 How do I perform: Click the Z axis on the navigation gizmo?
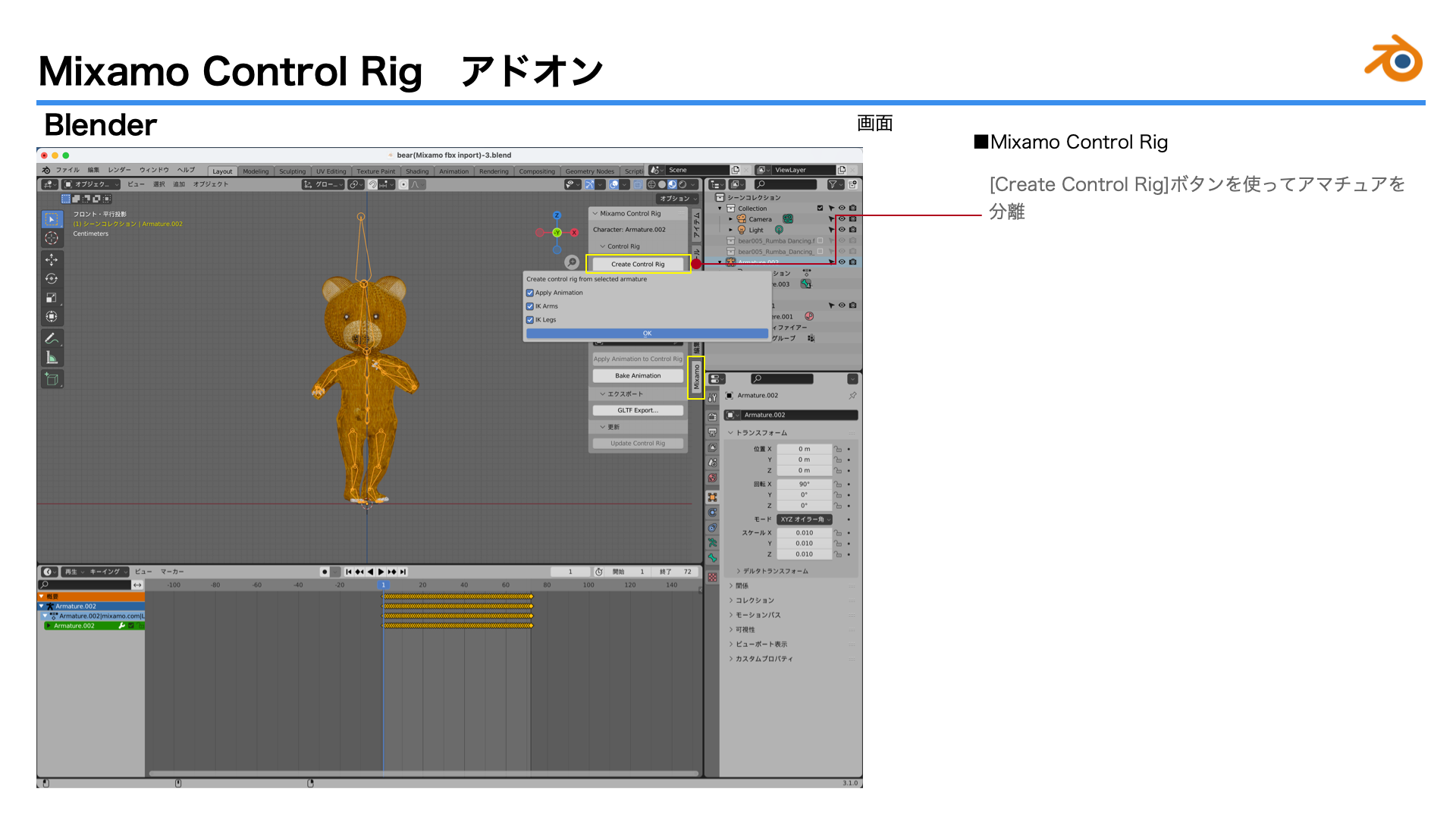557,215
